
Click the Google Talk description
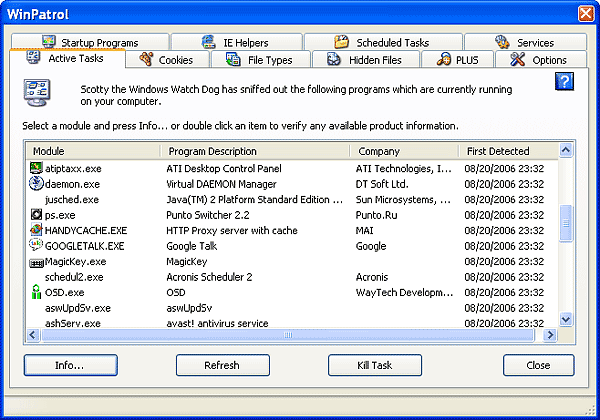[x=191, y=246]
